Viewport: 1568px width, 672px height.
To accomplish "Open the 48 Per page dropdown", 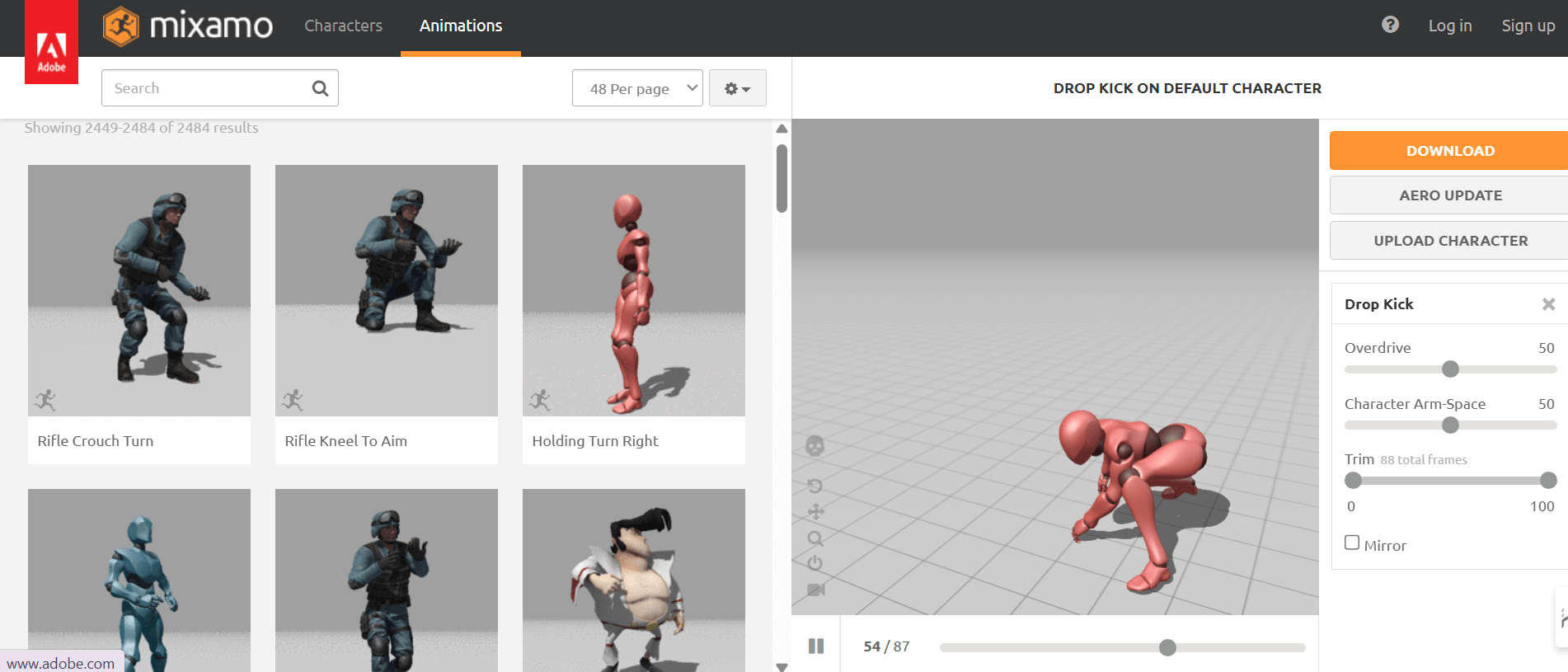I will [x=636, y=88].
